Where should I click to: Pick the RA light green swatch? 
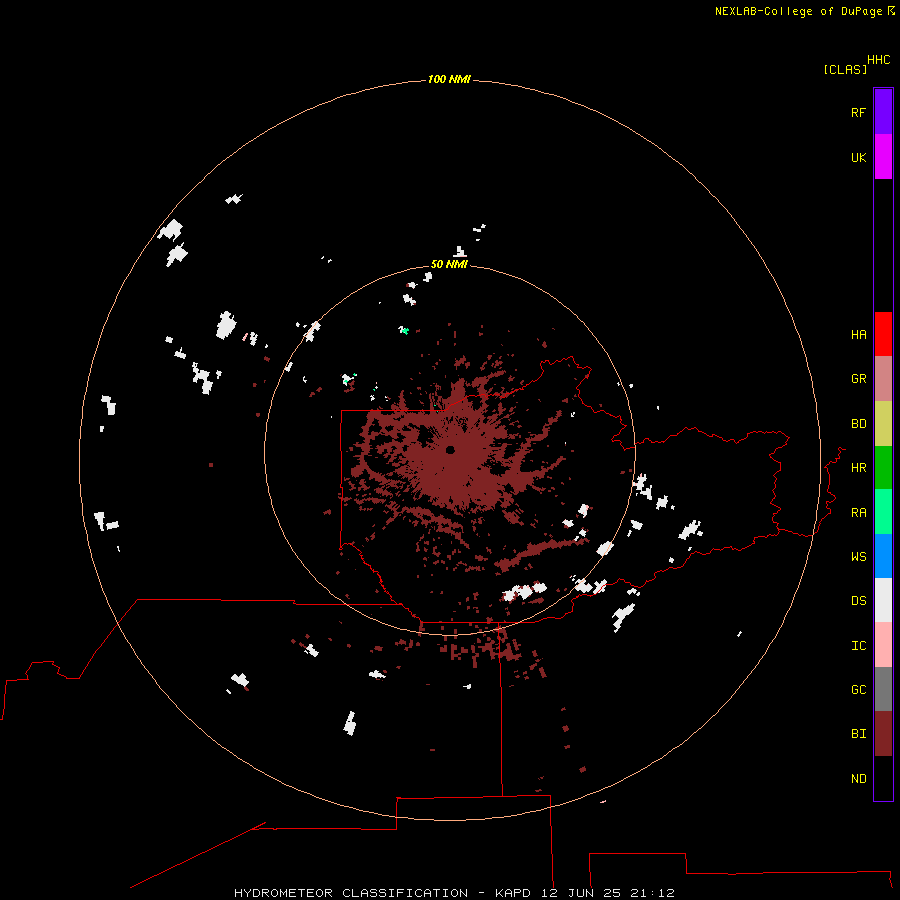(883, 512)
